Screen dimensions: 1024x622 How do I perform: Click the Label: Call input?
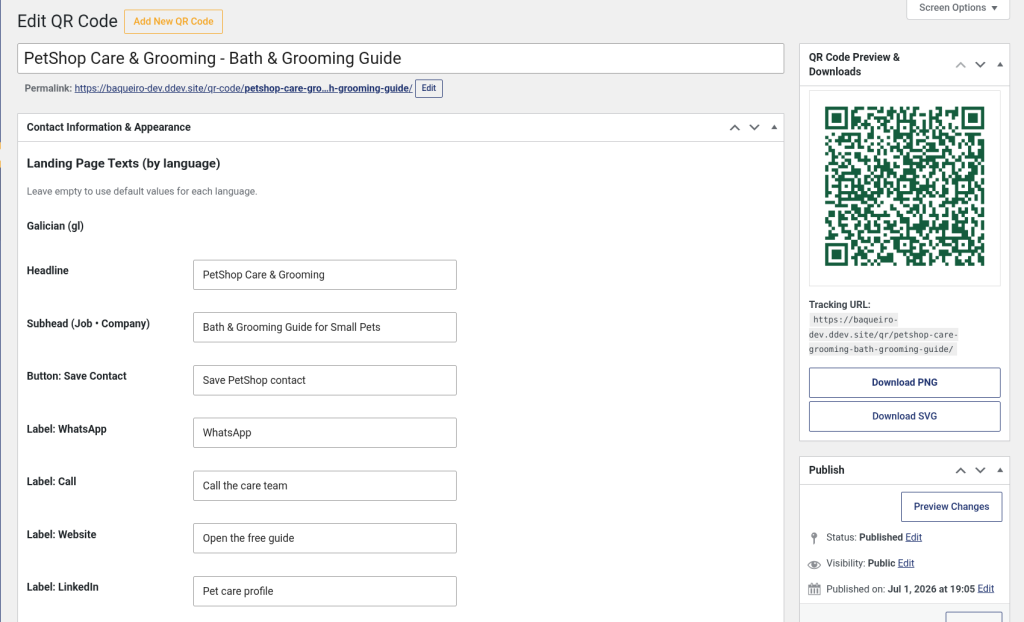click(325, 485)
